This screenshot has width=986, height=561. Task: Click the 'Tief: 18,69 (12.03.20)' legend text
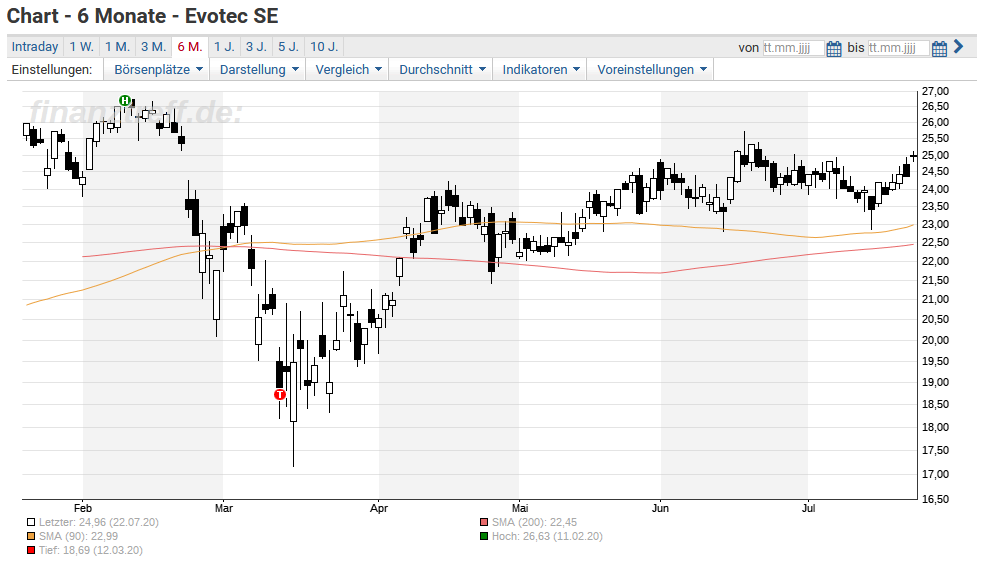[x=91, y=550]
